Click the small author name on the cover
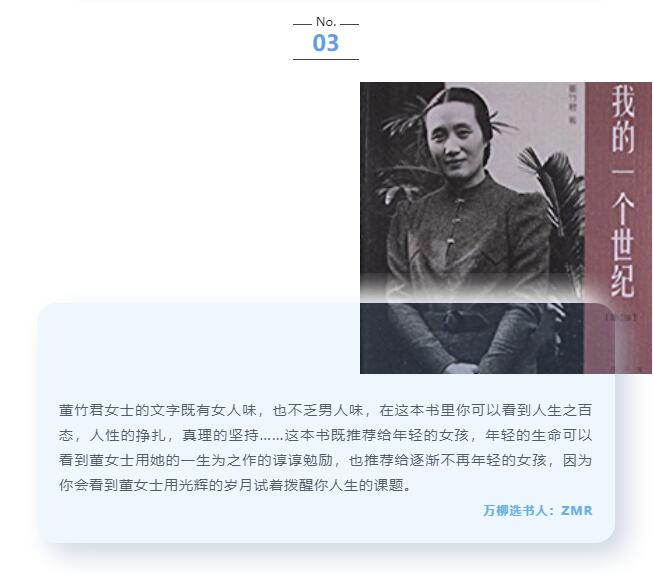 (573, 105)
